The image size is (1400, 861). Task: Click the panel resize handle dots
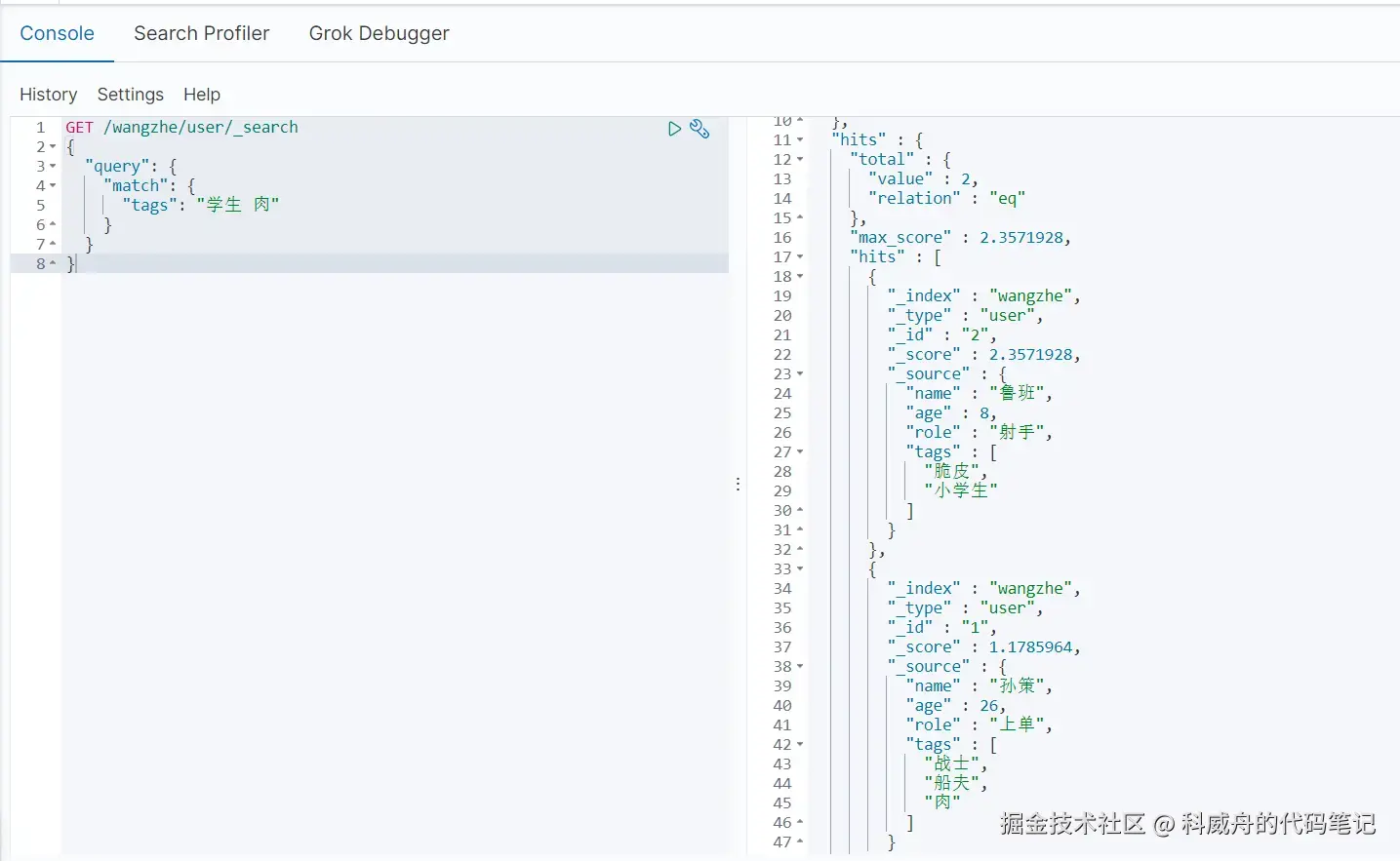(739, 484)
